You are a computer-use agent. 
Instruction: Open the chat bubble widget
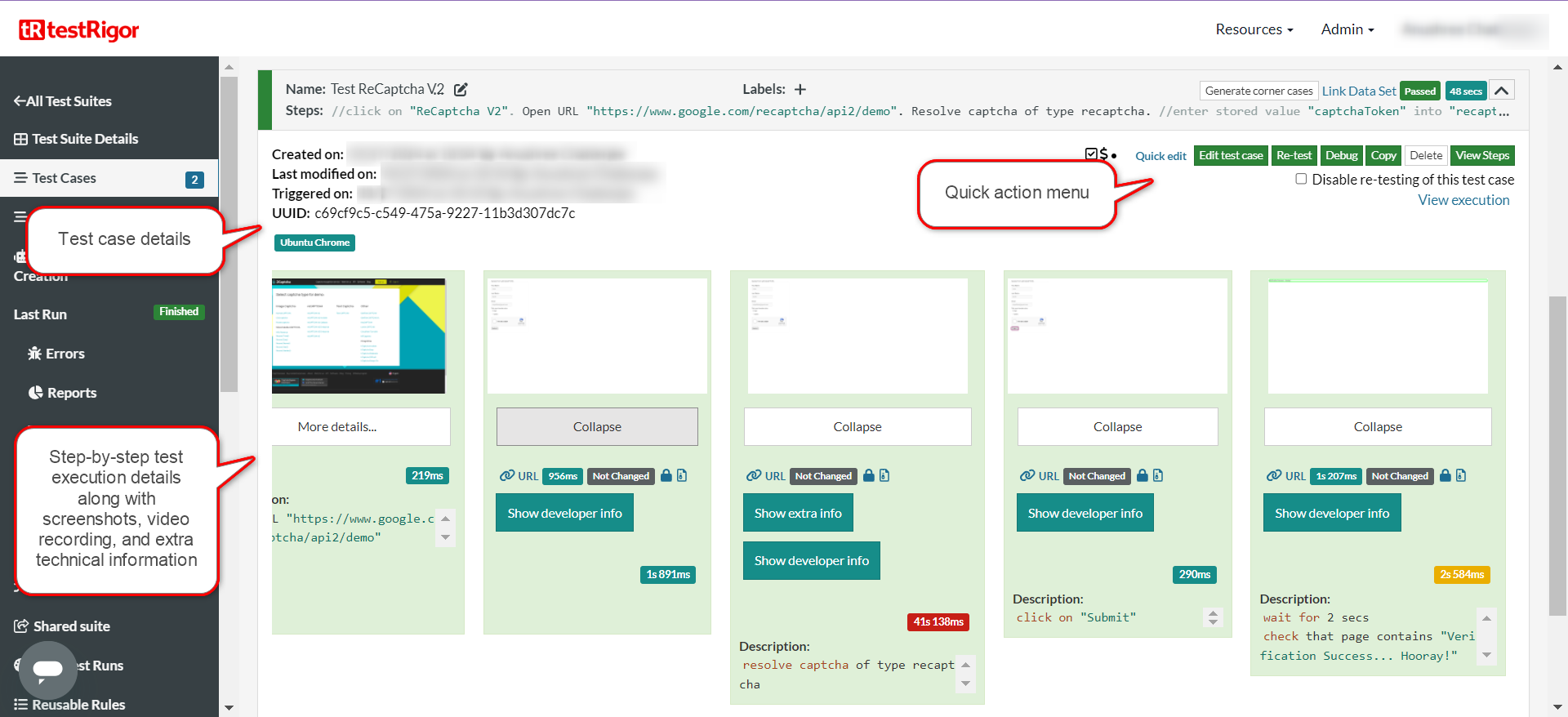coord(47,670)
